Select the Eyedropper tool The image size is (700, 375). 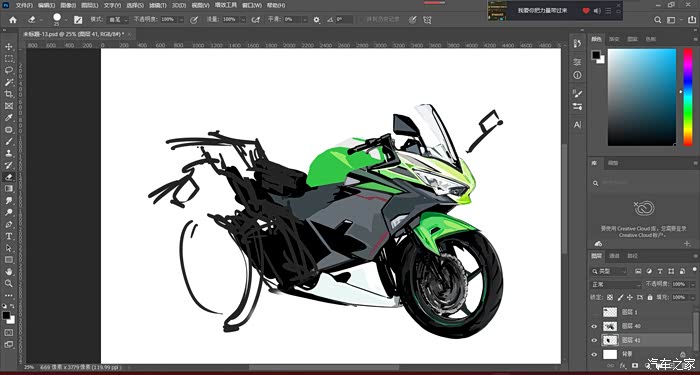(8, 117)
